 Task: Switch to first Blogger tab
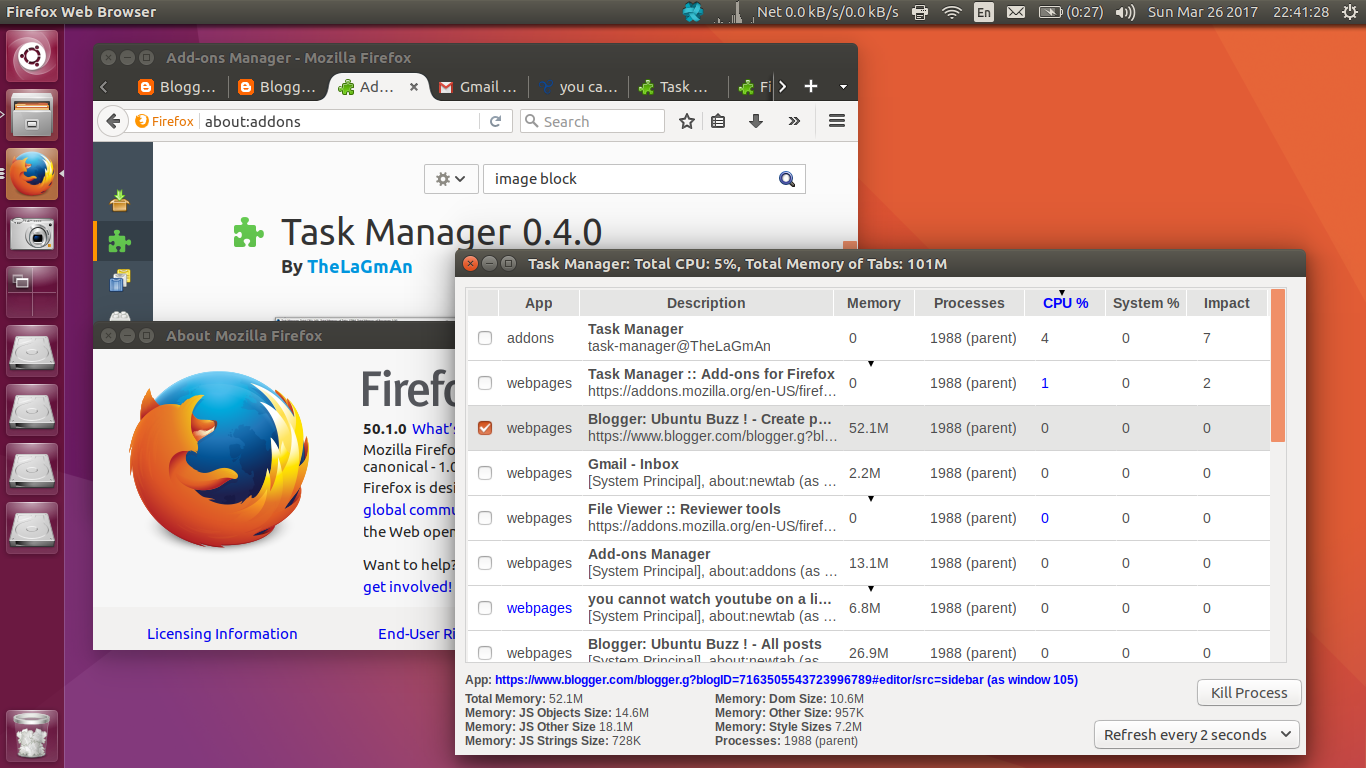point(176,87)
